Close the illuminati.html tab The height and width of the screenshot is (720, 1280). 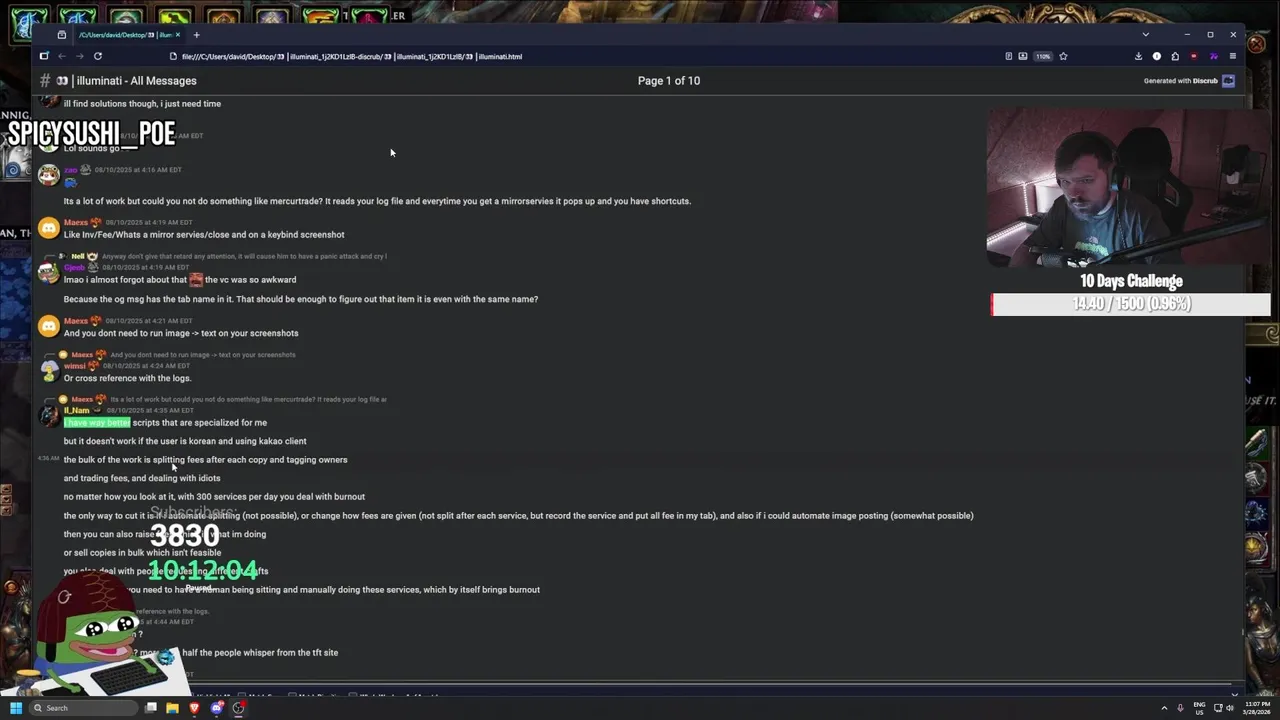178,35
